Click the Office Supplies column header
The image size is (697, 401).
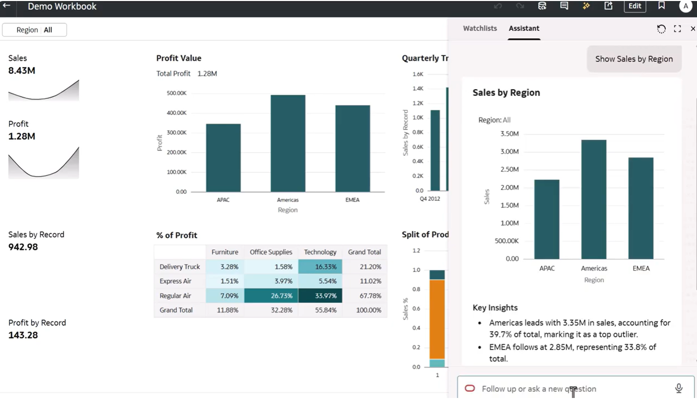271,252
